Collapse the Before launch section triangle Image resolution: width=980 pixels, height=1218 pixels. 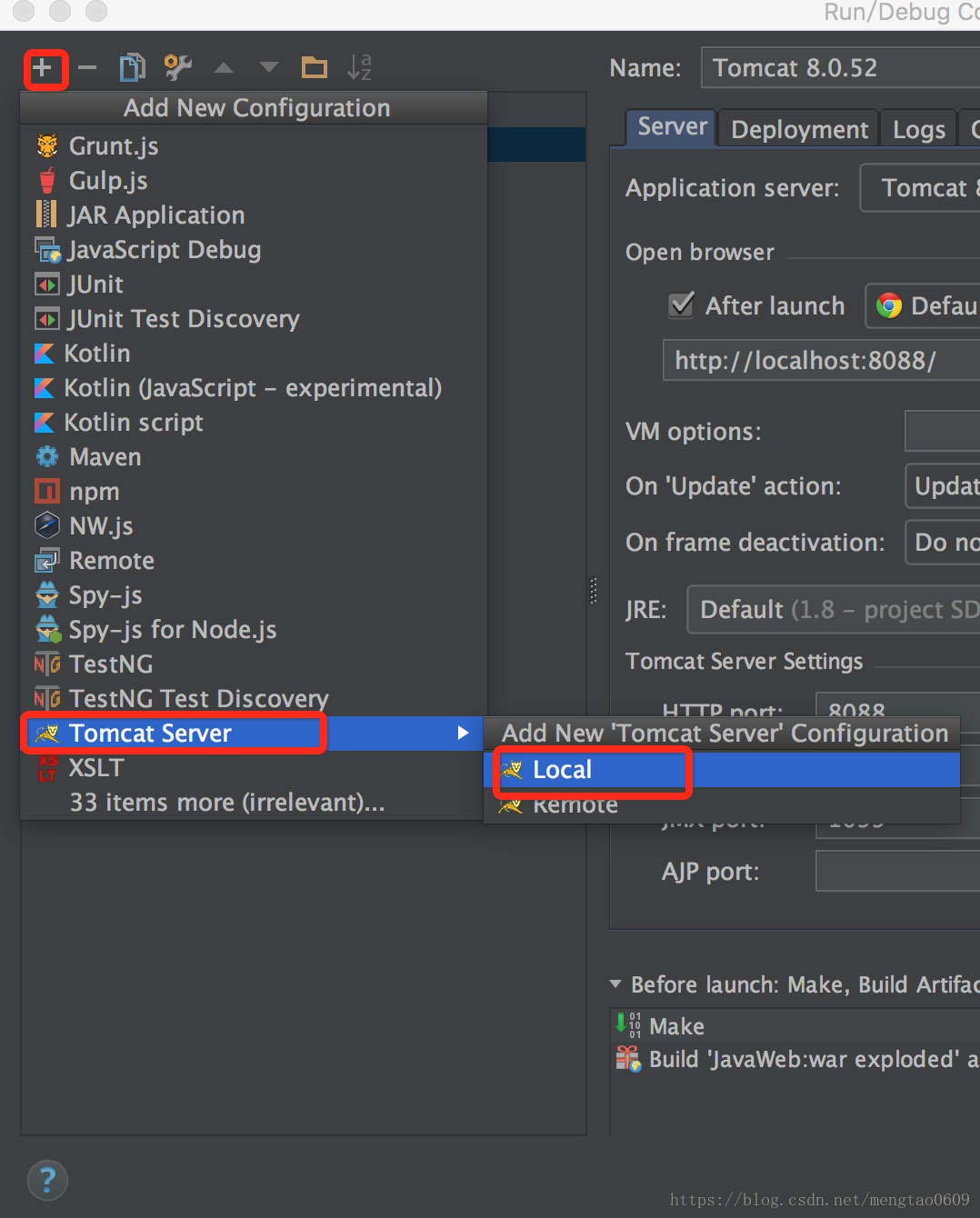[615, 984]
